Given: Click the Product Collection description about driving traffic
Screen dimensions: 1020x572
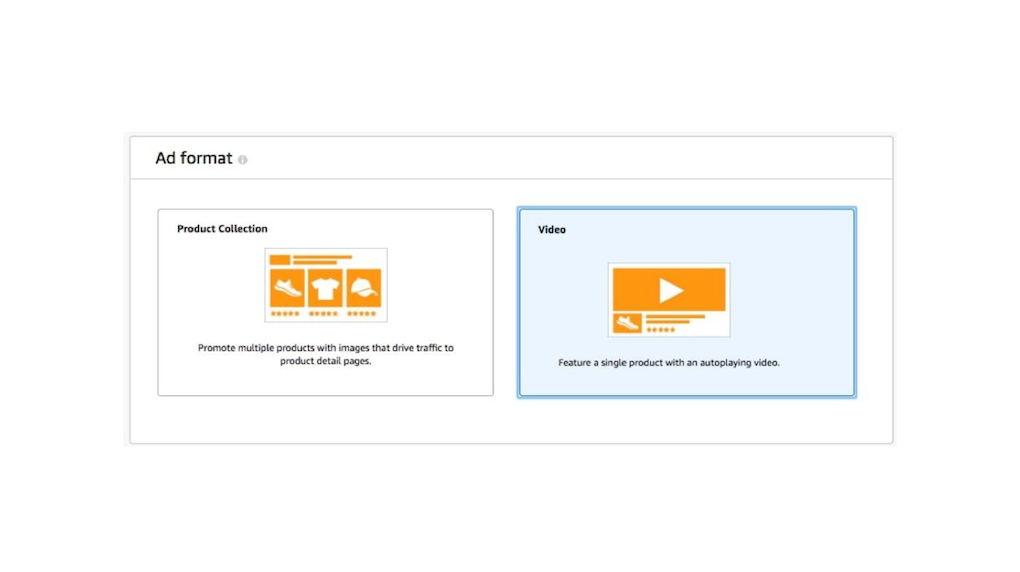Looking at the screenshot, I should [x=325, y=354].
